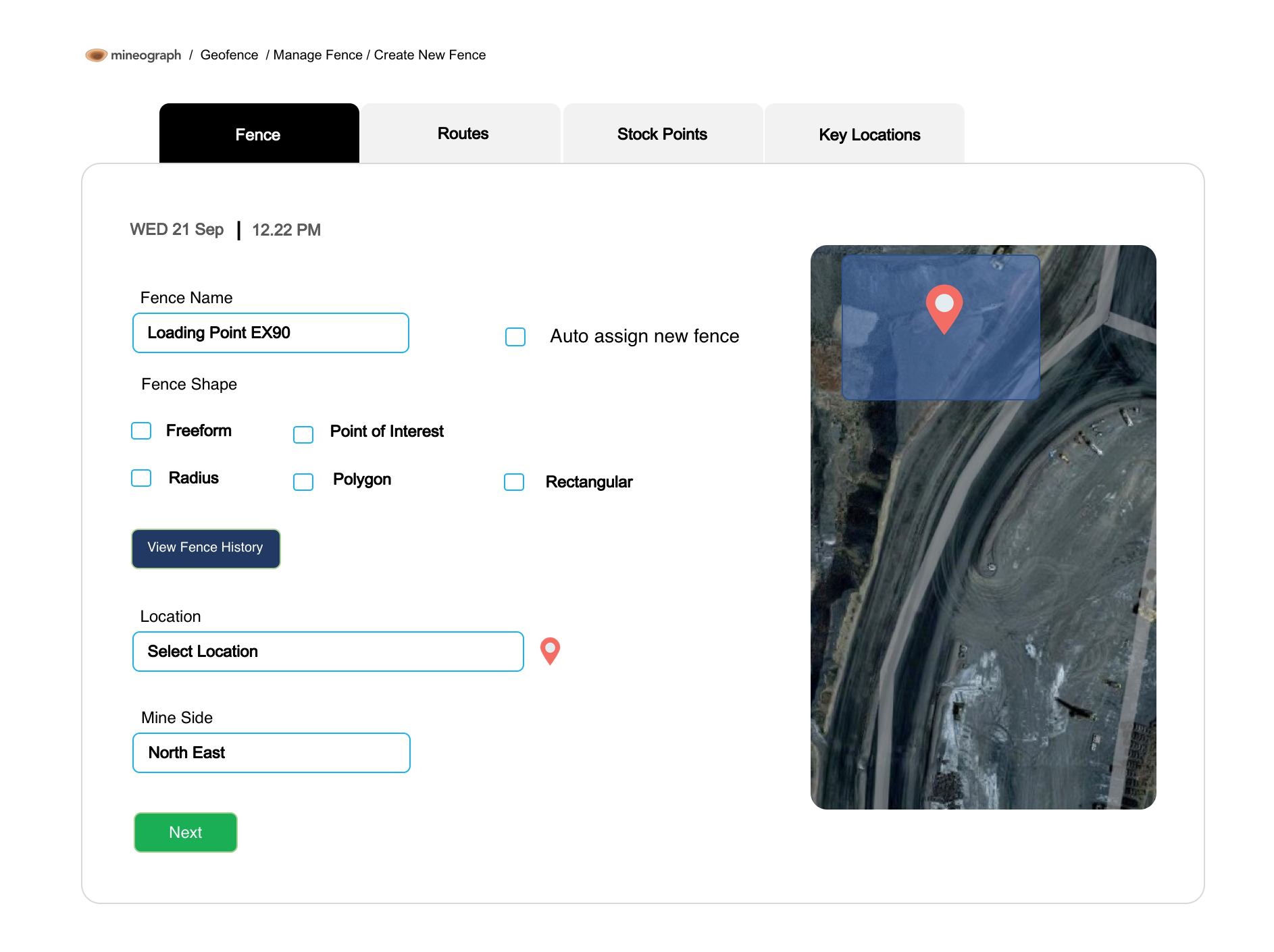1274x952 pixels.
Task: Enable Auto assign new fence checkbox
Action: 515,336
